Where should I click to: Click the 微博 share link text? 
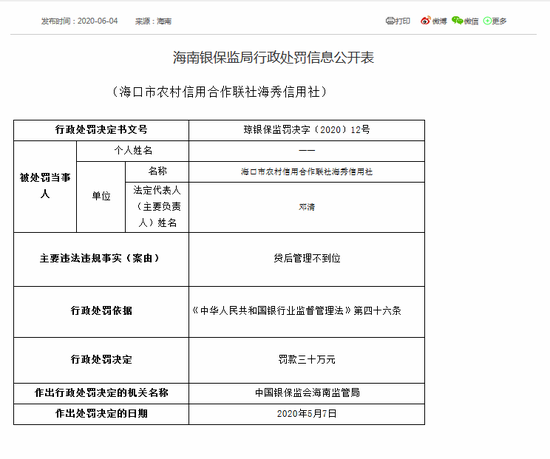click(x=440, y=21)
